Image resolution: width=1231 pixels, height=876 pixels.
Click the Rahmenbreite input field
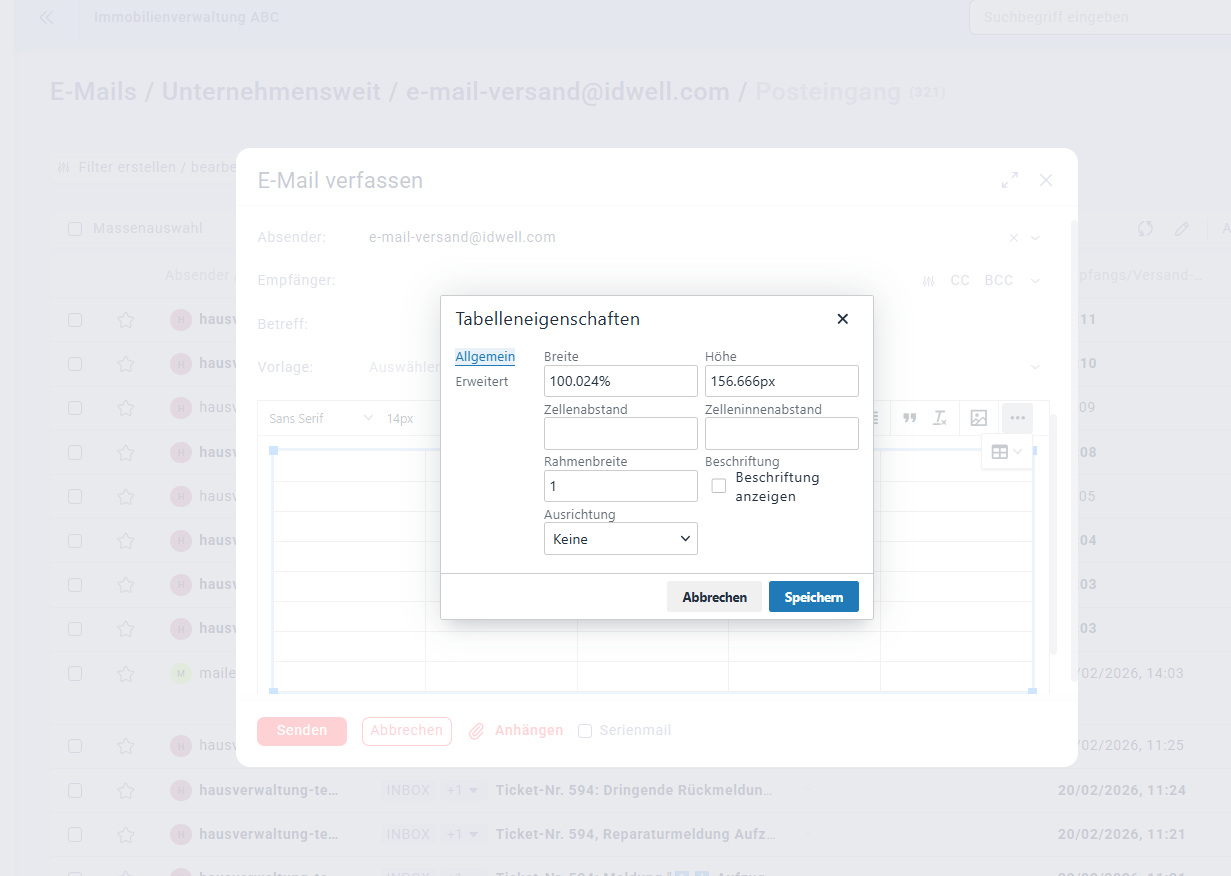pyautogui.click(x=620, y=486)
